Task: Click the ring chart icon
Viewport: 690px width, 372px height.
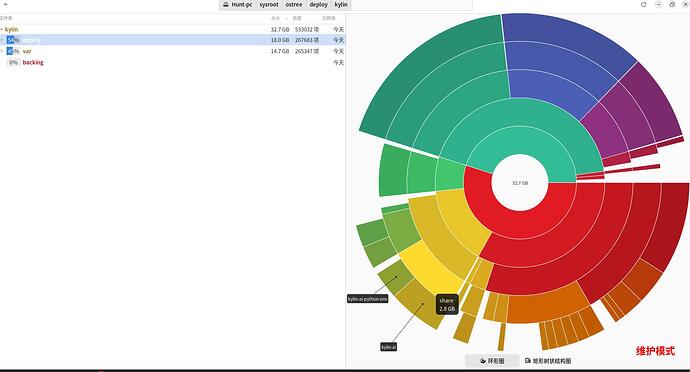Action: click(x=483, y=361)
